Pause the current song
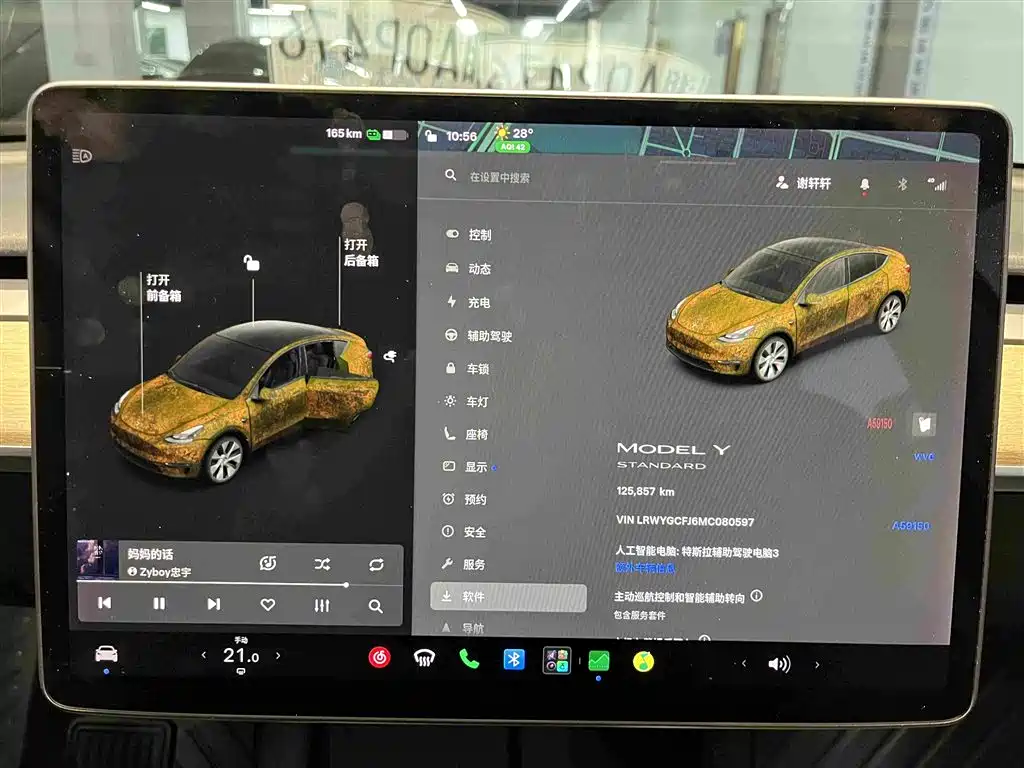This screenshot has width=1024, height=768. tap(159, 603)
